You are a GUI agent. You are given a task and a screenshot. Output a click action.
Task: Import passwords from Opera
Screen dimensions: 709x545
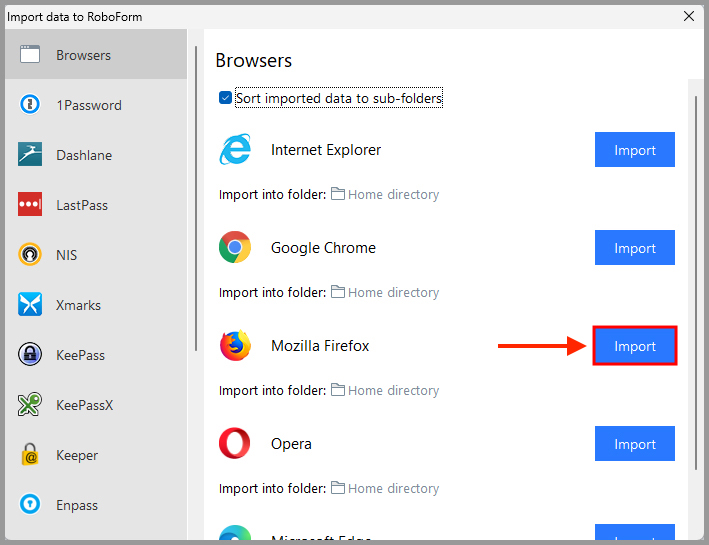635,444
